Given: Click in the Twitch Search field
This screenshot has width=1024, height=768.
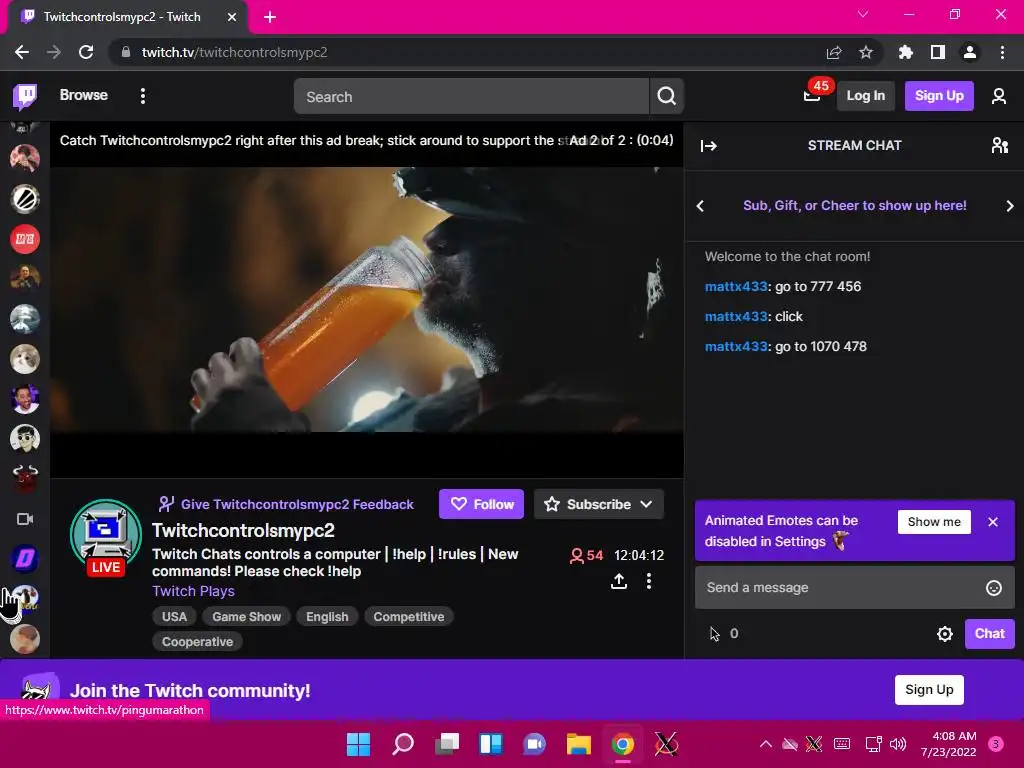Looking at the screenshot, I should click(x=471, y=97).
